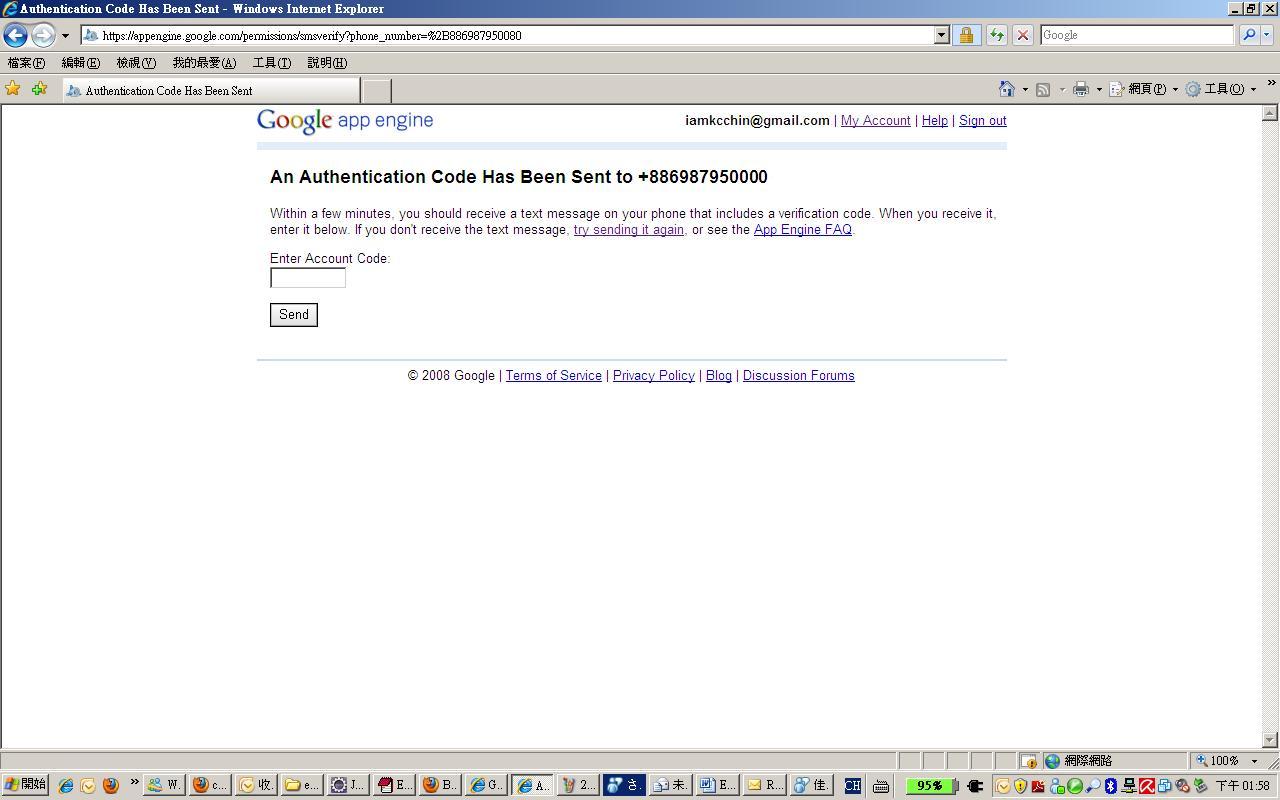Expand quick launch overflow chevron
The height and width of the screenshot is (800, 1280).
pos(134,783)
